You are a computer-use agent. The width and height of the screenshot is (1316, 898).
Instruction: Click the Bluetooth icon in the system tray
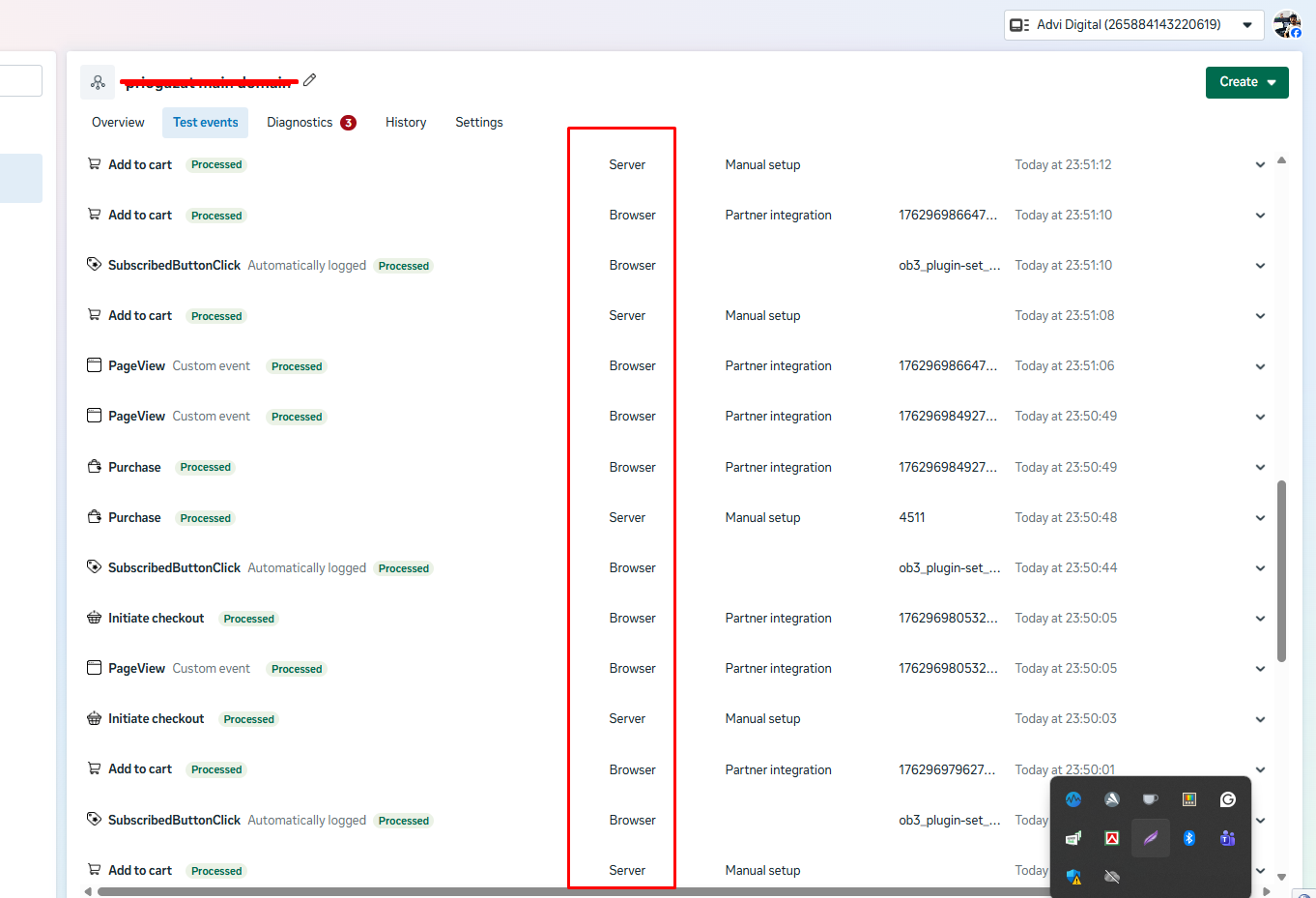(x=1189, y=838)
